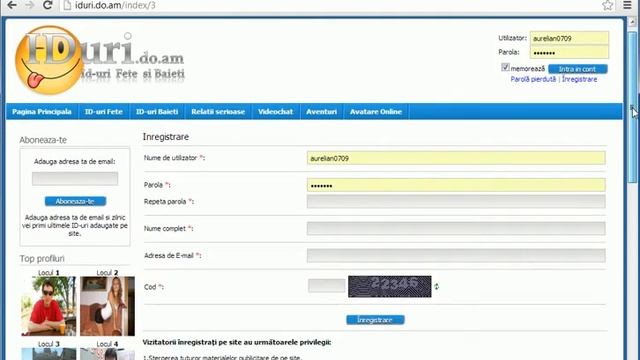The height and width of the screenshot is (360, 640).
Task: Click the Parola login field at top
Action: (569, 52)
